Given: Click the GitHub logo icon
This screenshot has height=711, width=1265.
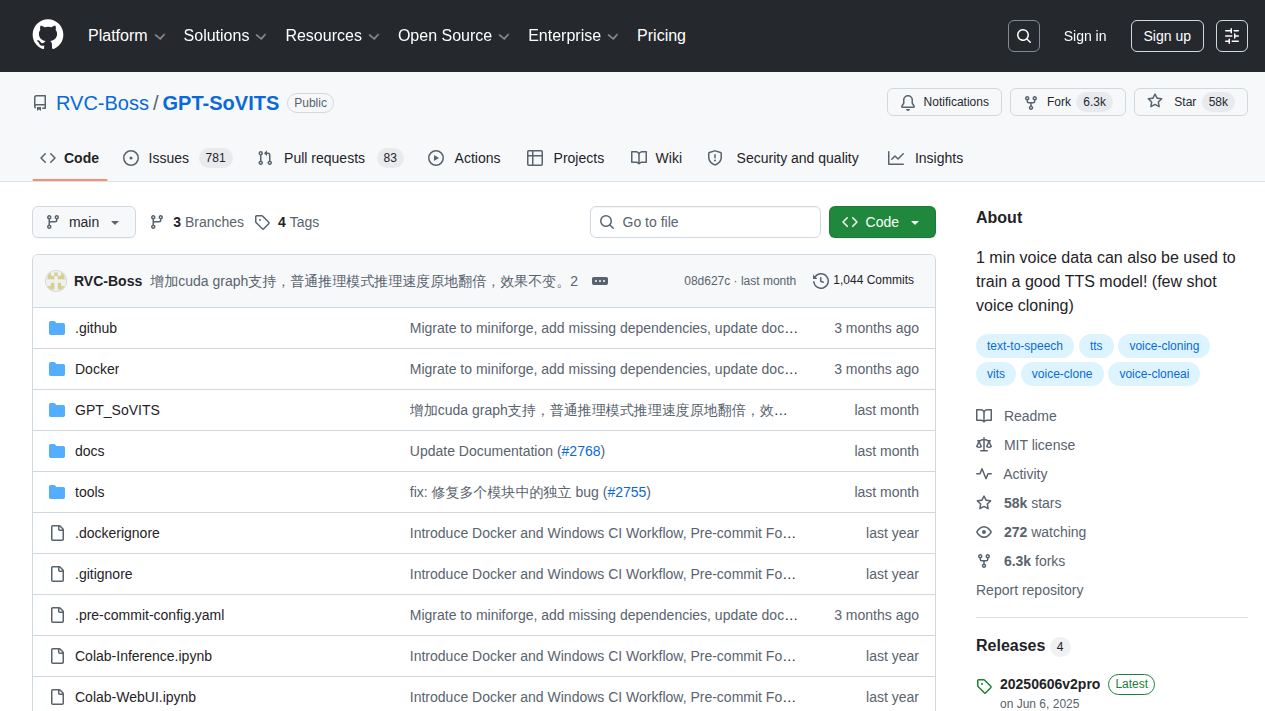Looking at the screenshot, I should pos(48,35).
